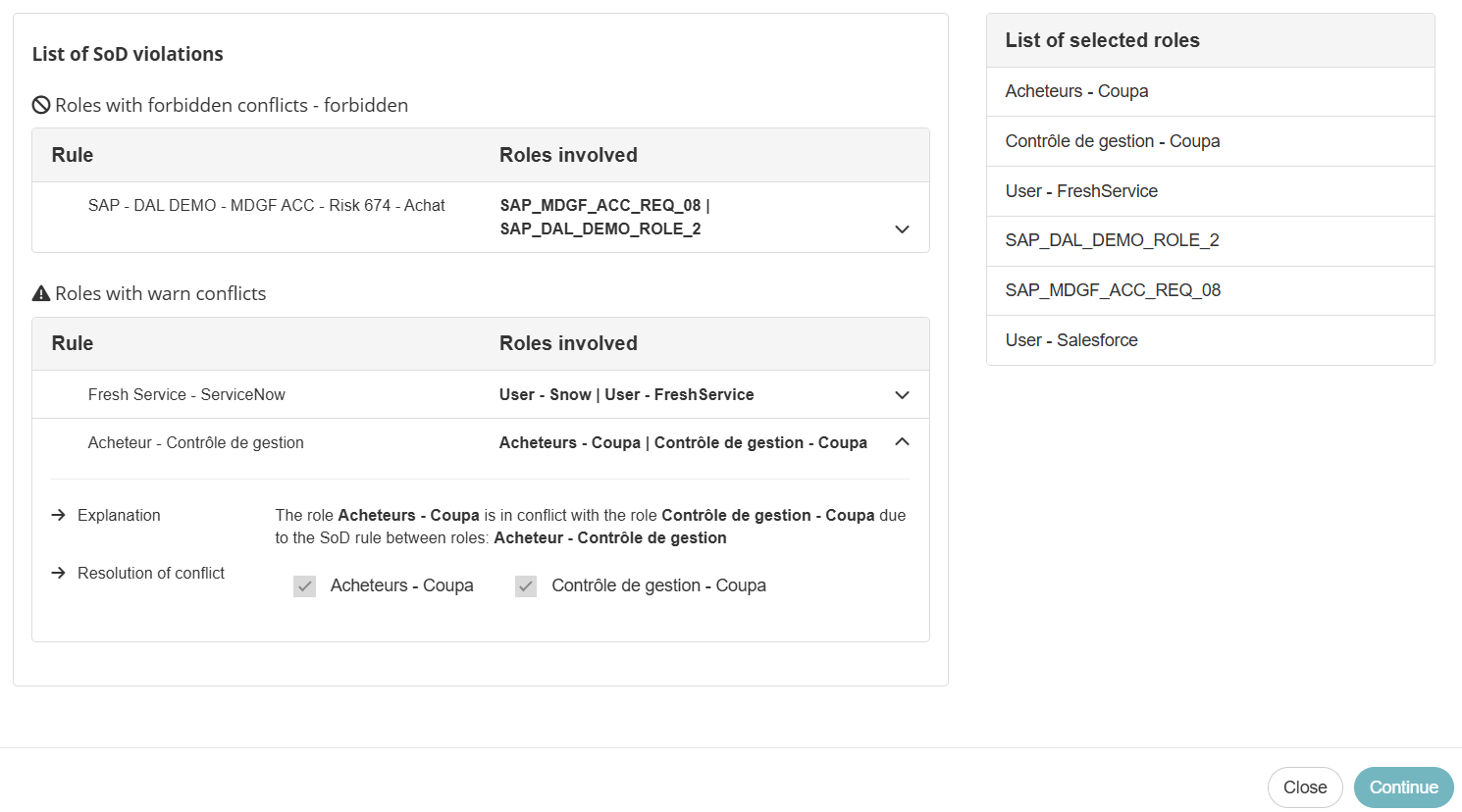Screen dimensions: 1462x812
Task: Toggle the Acheteurs - Coupa checkbox
Action: point(305,586)
